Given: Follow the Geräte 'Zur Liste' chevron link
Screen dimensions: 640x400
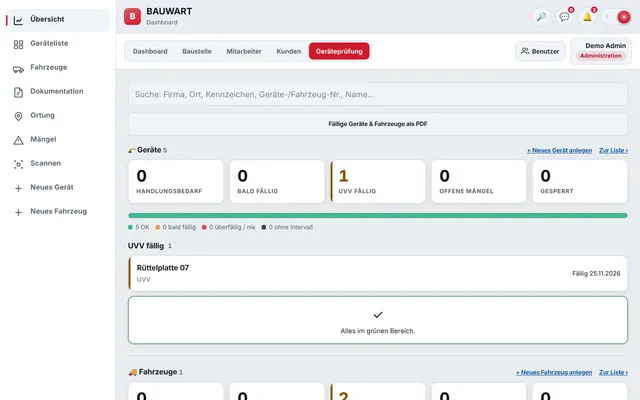Looking at the screenshot, I should (613, 151).
